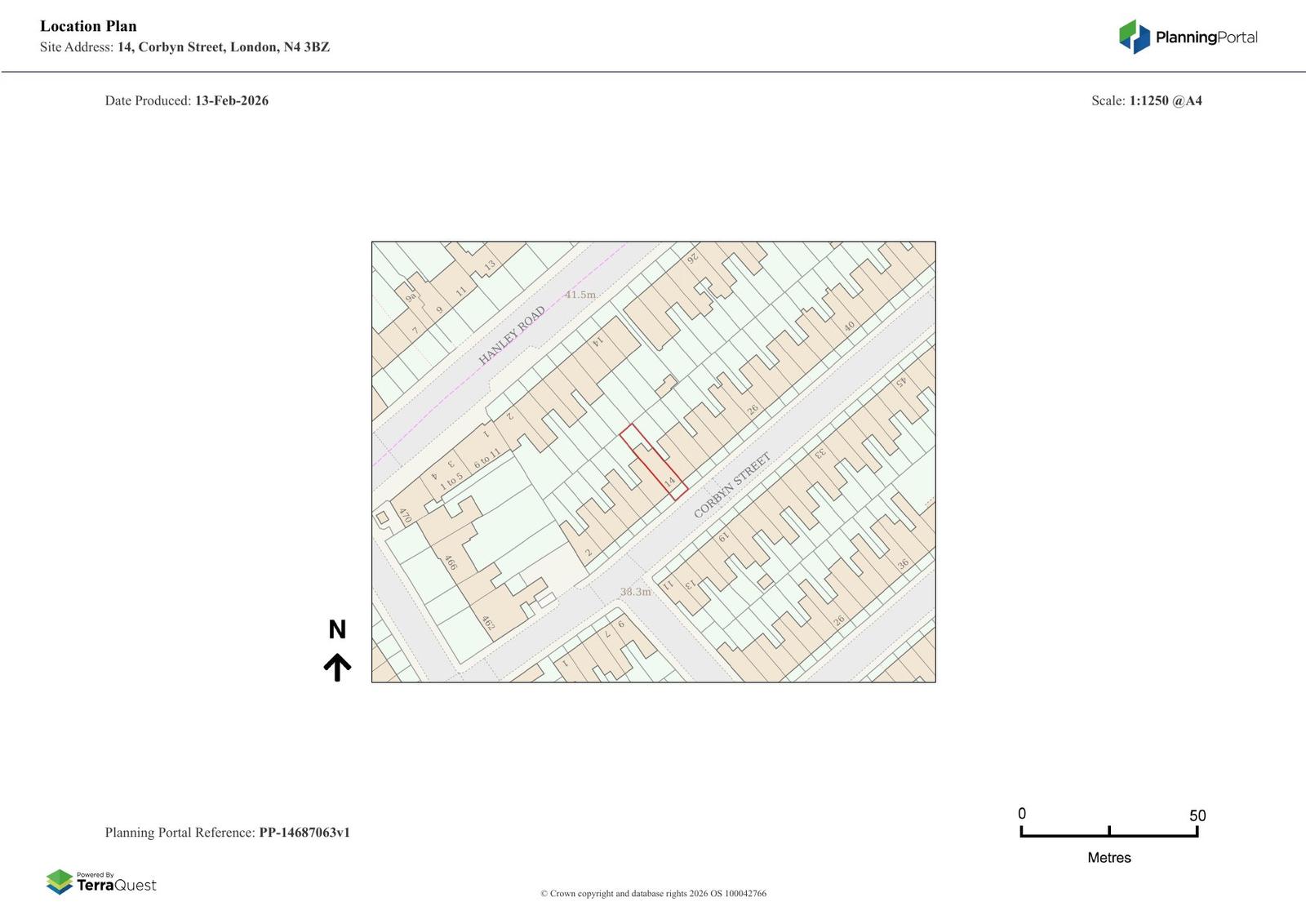Click the Planning Portal logo icon
This screenshot has height=924, width=1306.
[x=1134, y=37]
